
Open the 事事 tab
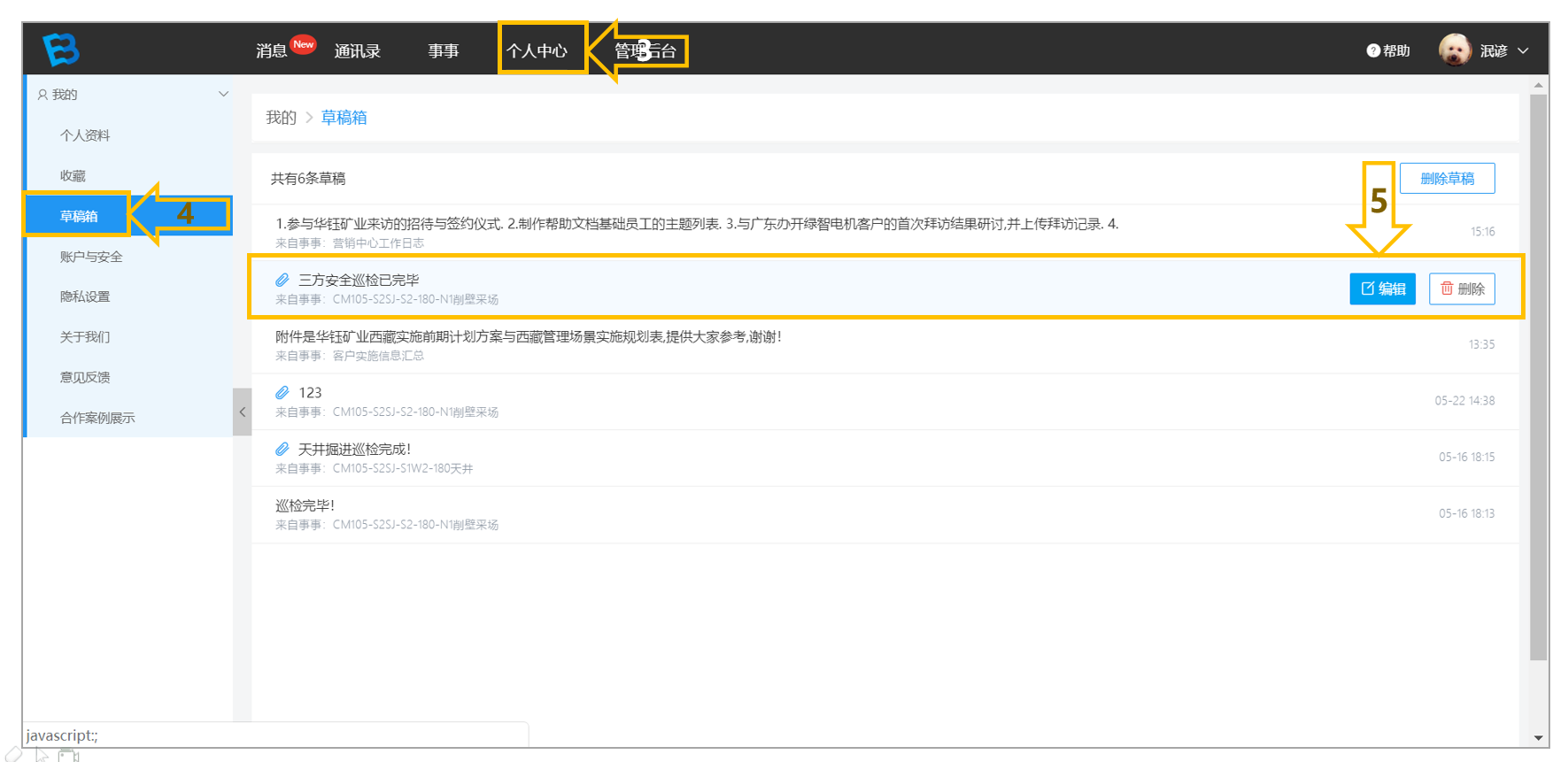coord(444,50)
